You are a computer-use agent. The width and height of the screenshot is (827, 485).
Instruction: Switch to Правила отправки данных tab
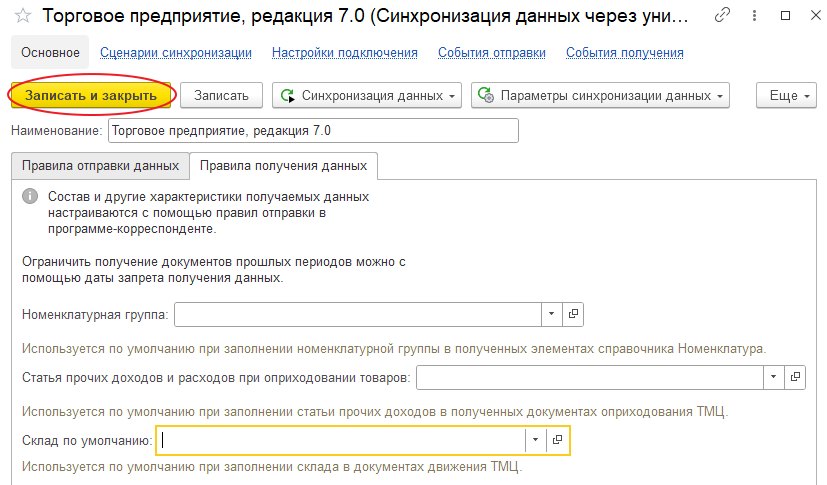click(100, 166)
